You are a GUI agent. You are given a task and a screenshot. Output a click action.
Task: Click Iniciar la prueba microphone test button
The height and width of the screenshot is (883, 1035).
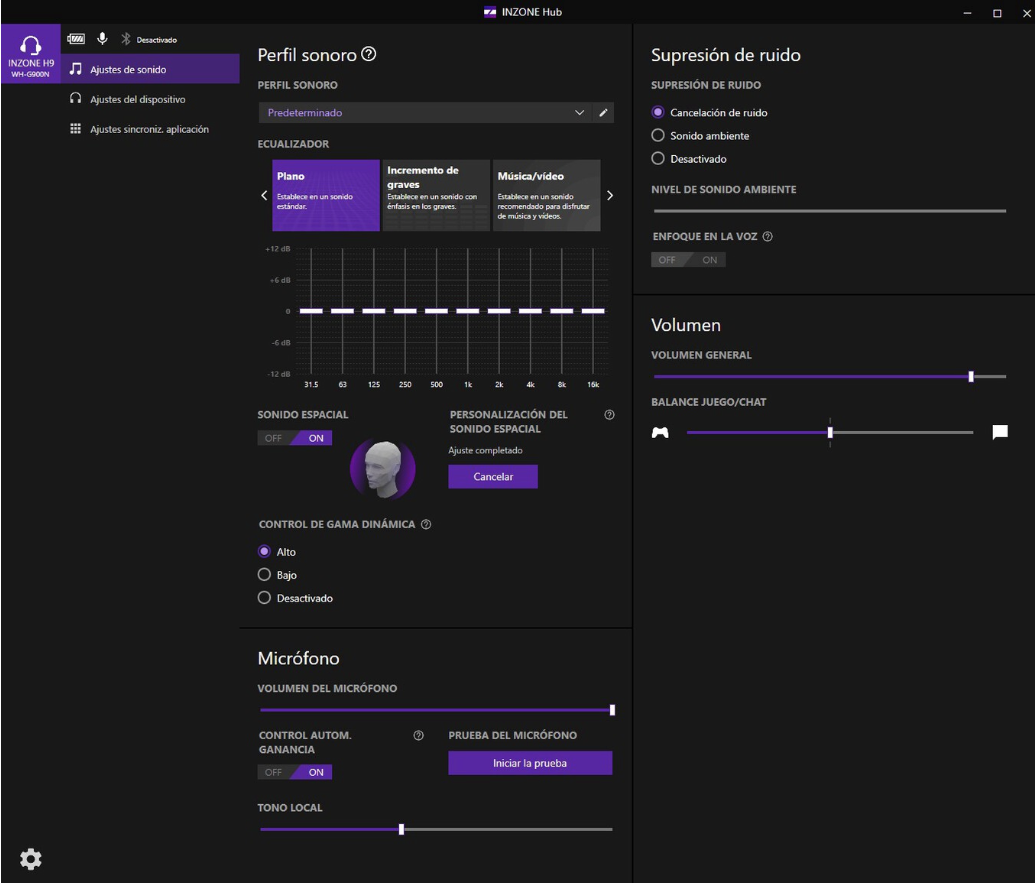point(530,763)
